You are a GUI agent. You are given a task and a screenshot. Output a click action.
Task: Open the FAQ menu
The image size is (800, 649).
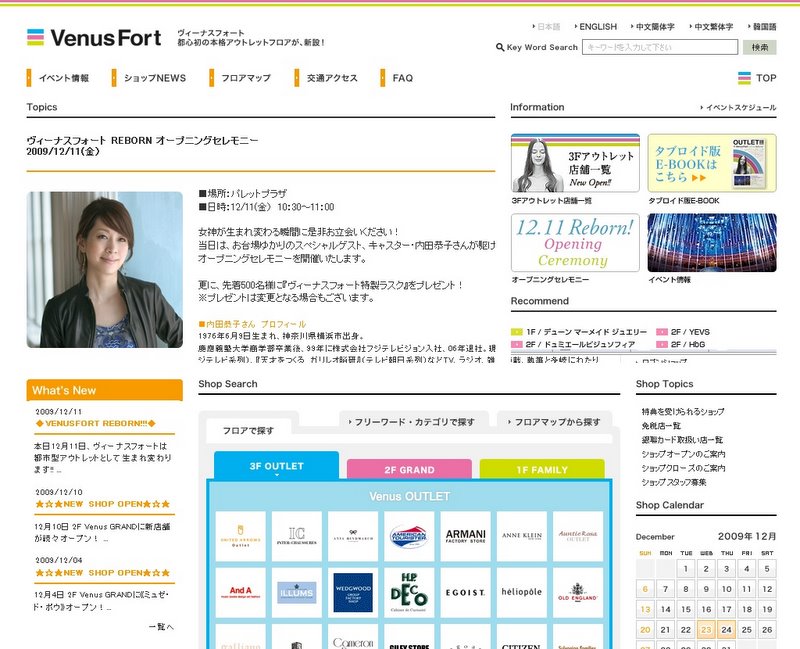[x=397, y=78]
